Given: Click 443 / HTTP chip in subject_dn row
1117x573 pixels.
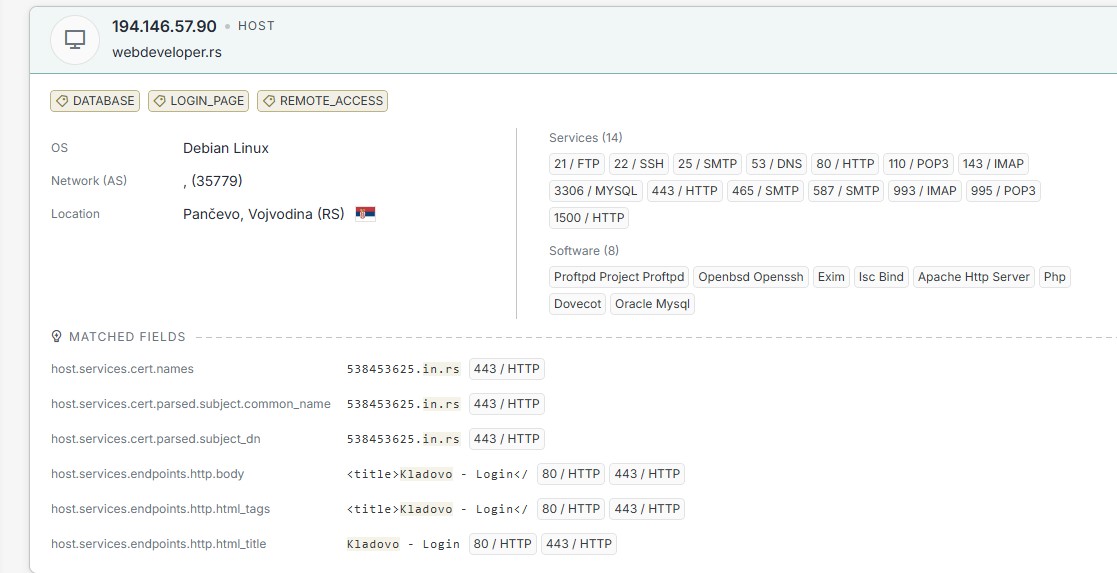Looking at the screenshot, I should point(506,439).
